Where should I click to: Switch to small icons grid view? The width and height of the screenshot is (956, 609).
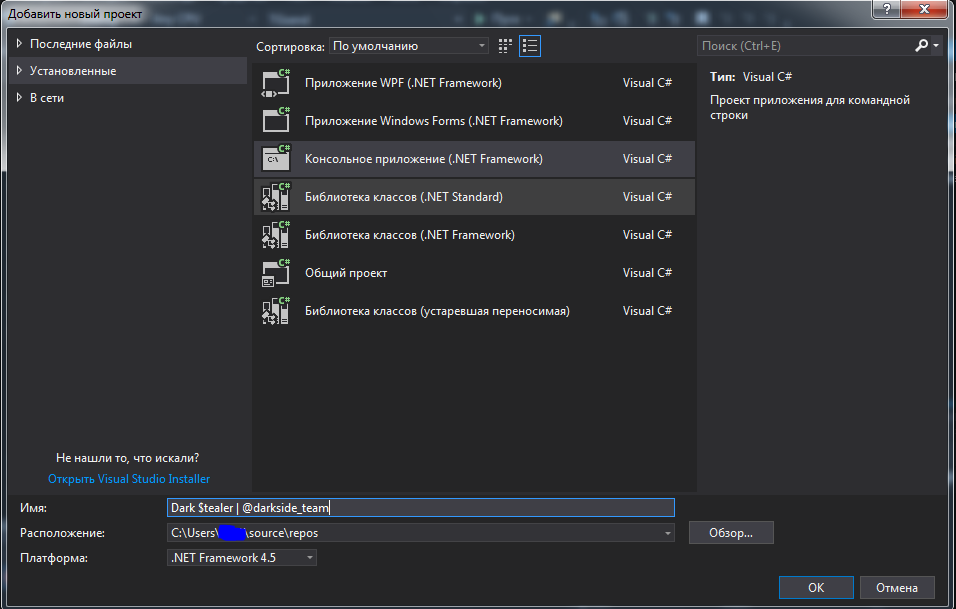pyautogui.click(x=505, y=46)
